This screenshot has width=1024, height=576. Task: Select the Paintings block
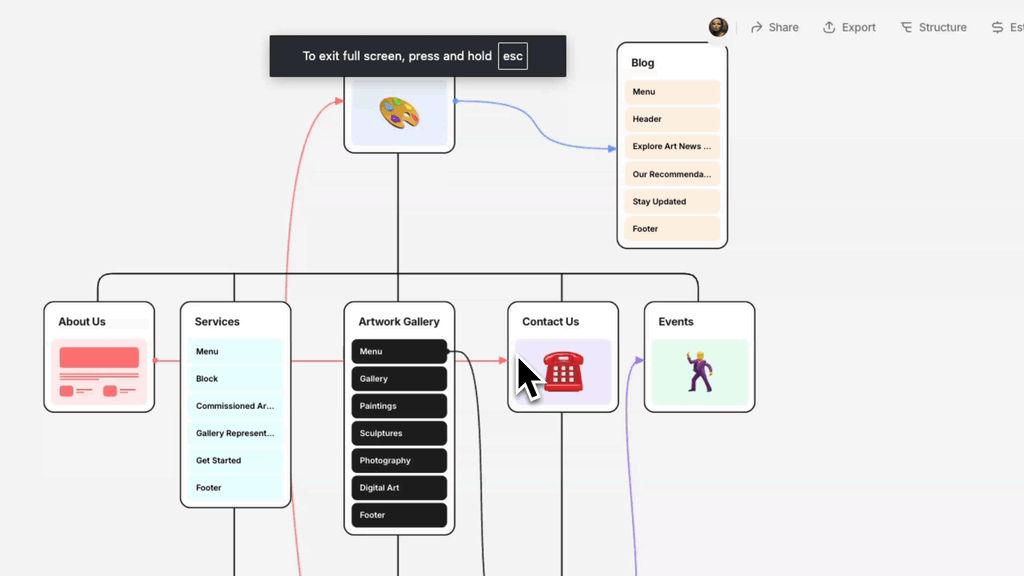pos(399,406)
